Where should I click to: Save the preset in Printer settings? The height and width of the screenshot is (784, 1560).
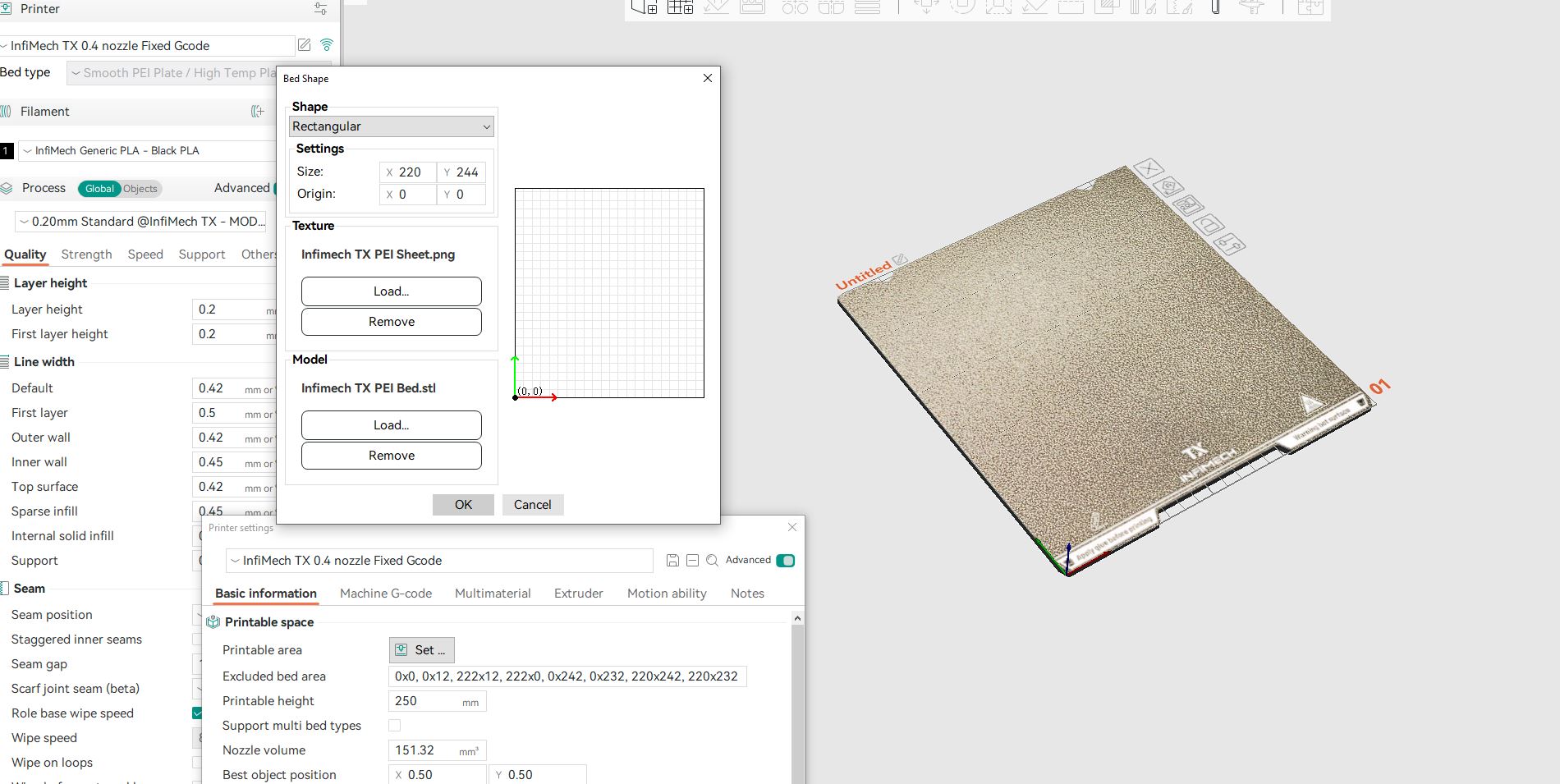tap(672, 560)
